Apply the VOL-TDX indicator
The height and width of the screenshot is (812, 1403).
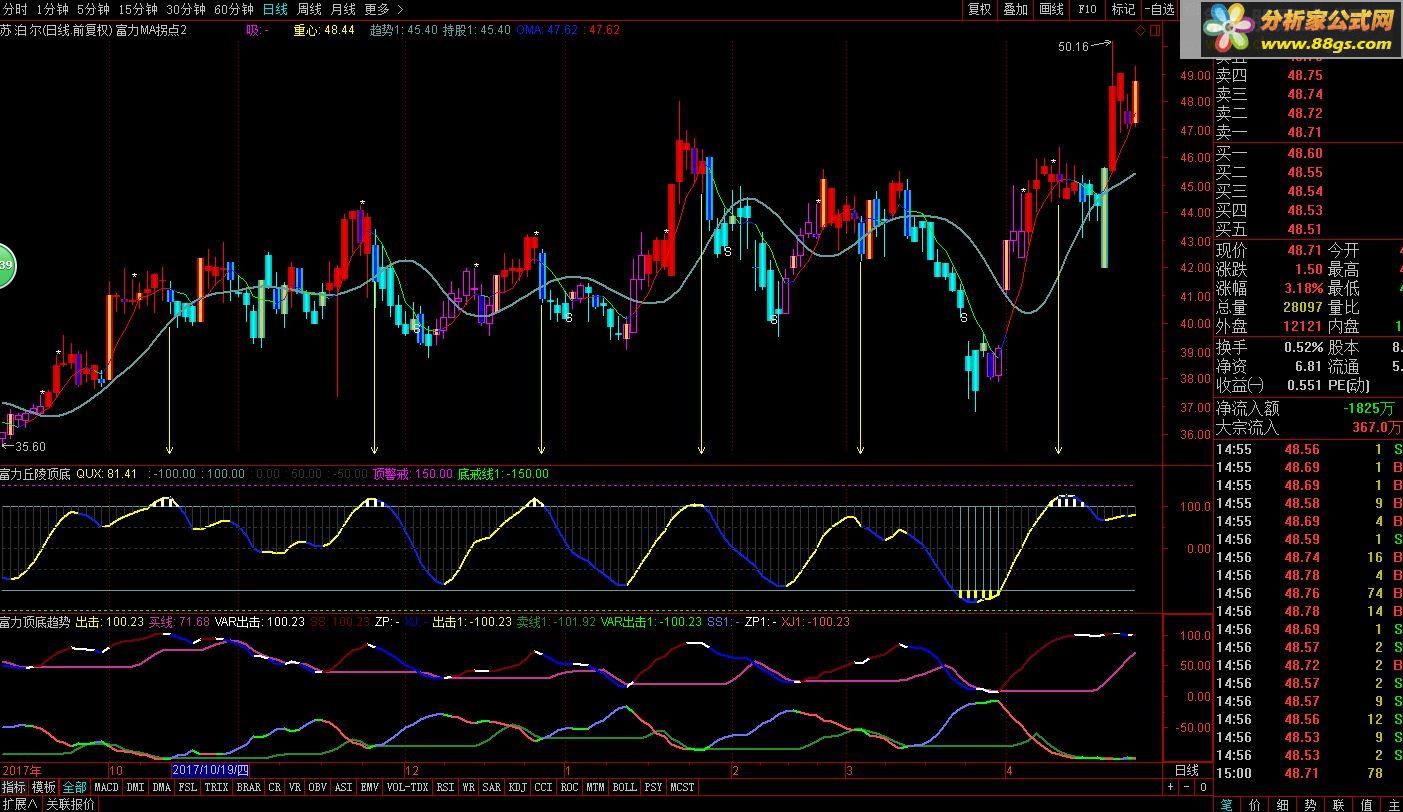click(408, 787)
